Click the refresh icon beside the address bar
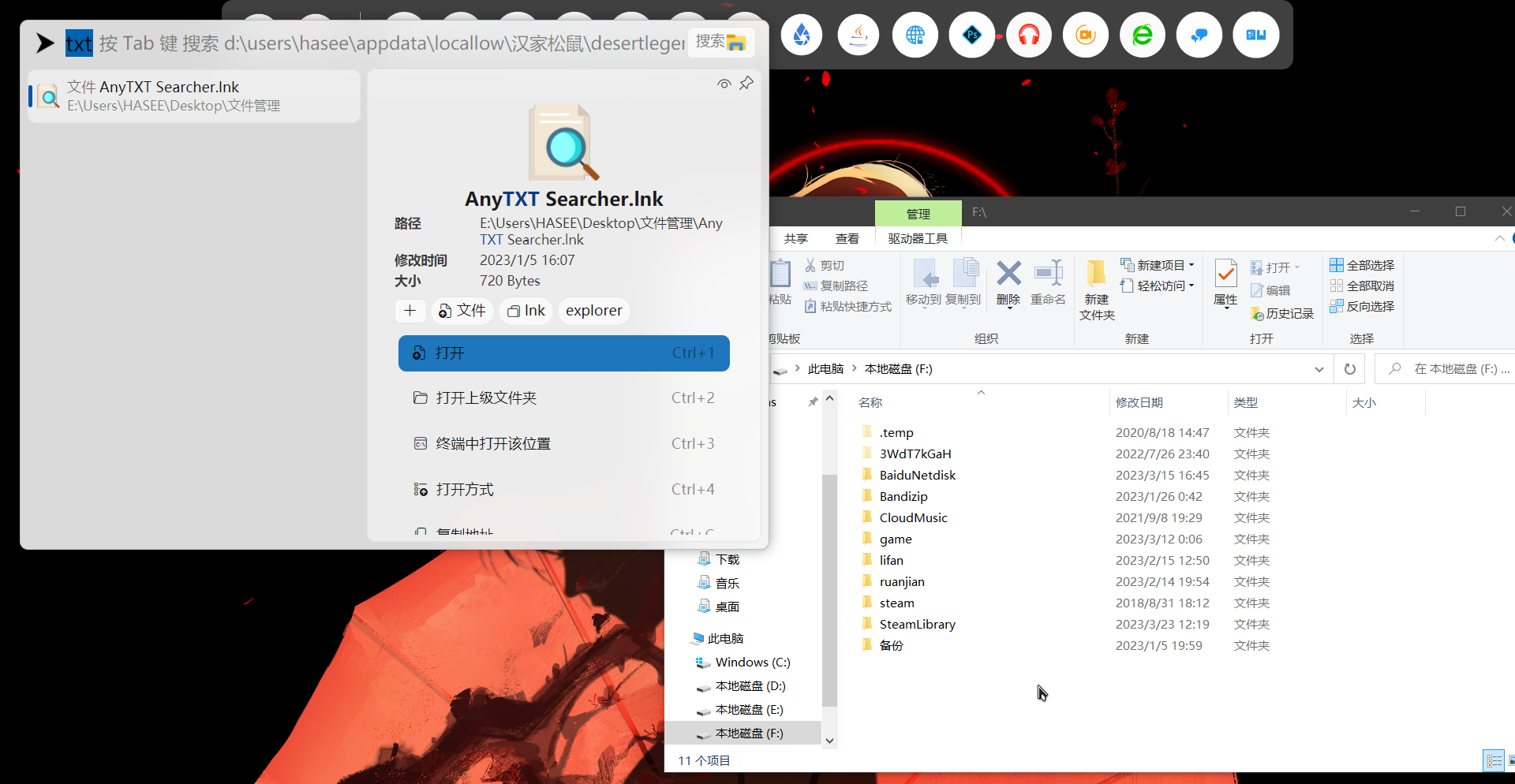The width and height of the screenshot is (1515, 784). (x=1349, y=368)
